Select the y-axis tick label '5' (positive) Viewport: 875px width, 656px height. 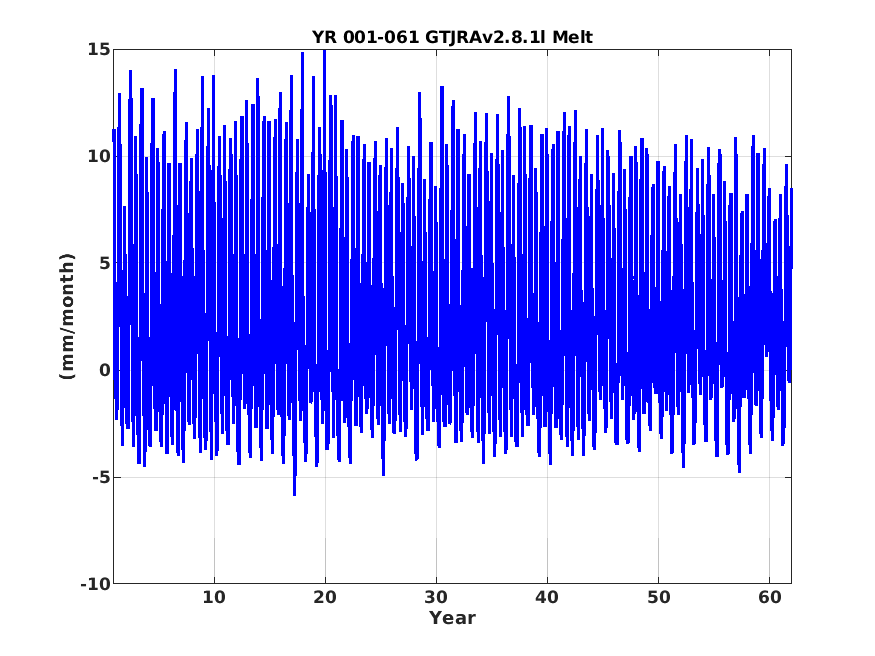[x=104, y=263]
